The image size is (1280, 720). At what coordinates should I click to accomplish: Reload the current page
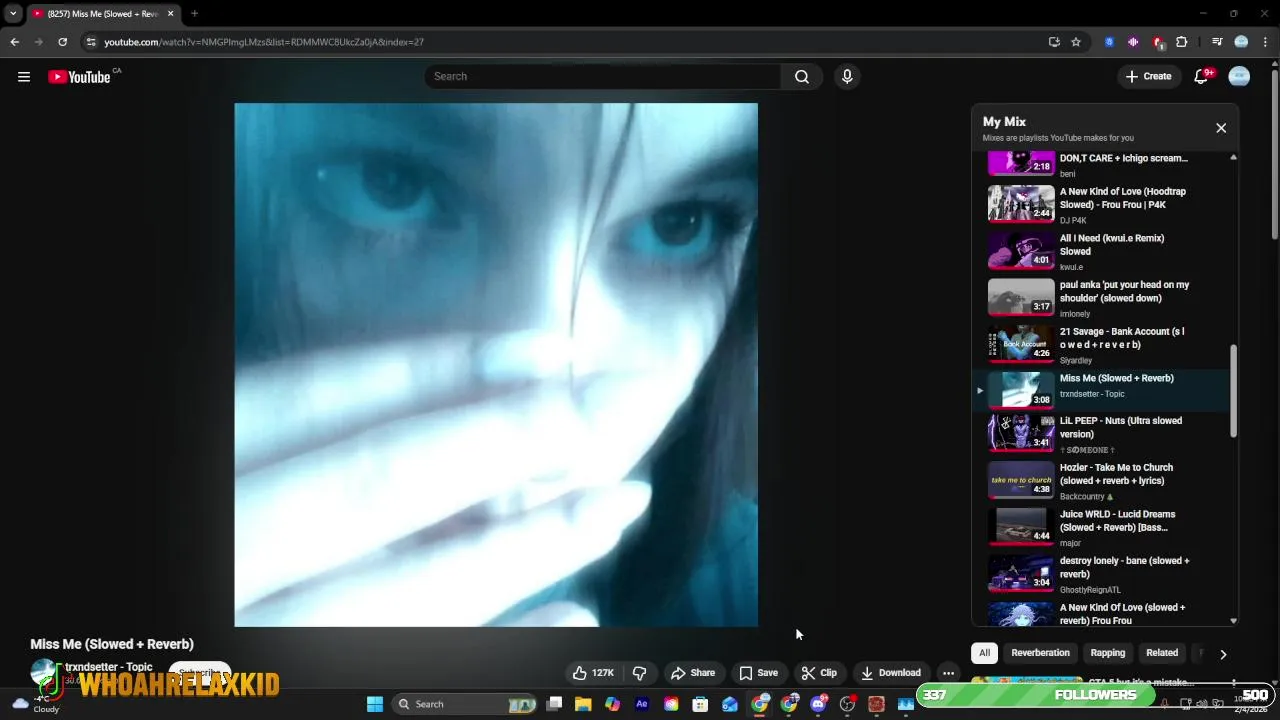[x=62, y=42]
